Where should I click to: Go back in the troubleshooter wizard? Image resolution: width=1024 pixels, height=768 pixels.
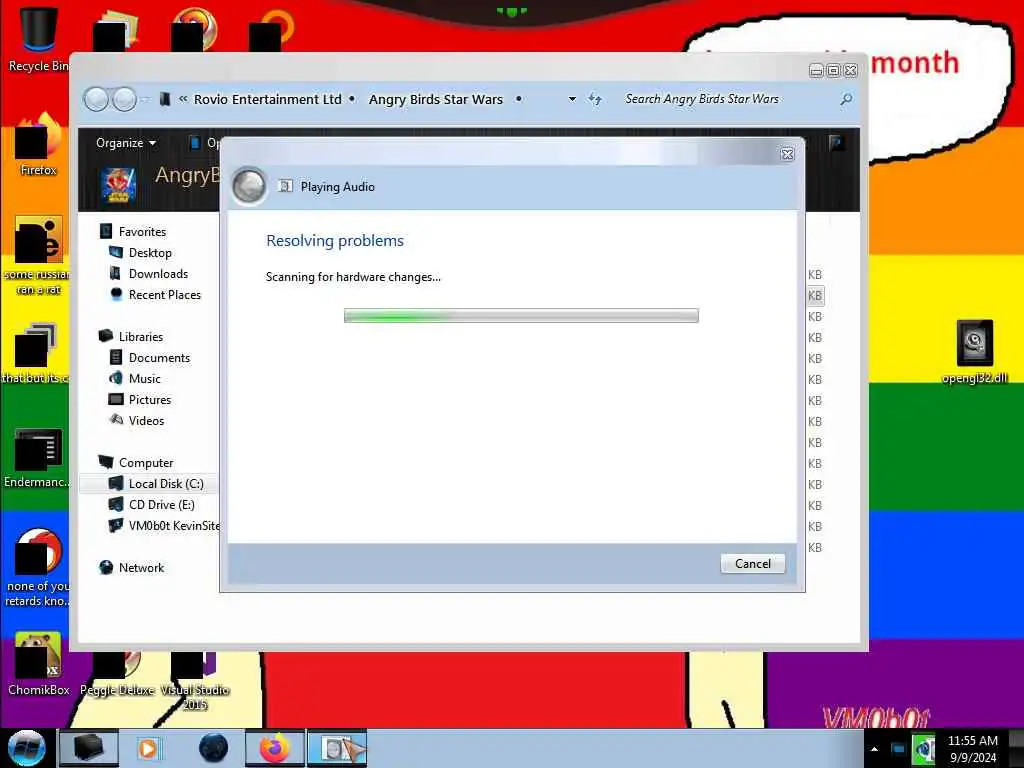pyautogui.click(x=249, y=186)
